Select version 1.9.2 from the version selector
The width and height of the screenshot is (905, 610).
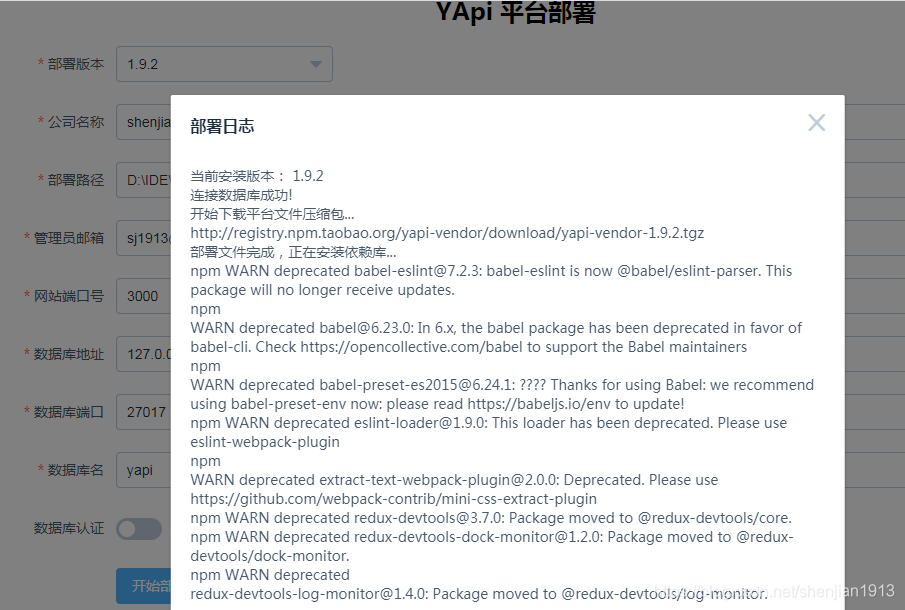point(224,63)
